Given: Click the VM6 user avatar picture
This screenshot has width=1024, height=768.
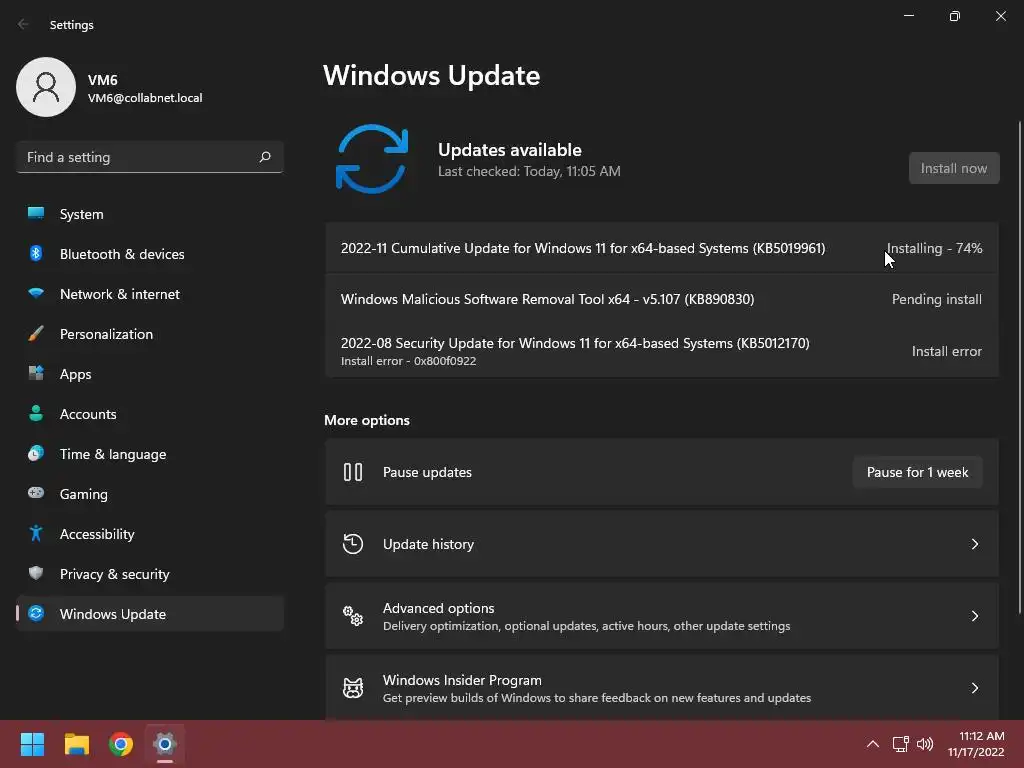Looking at the screenshot, I should point(46,87).
